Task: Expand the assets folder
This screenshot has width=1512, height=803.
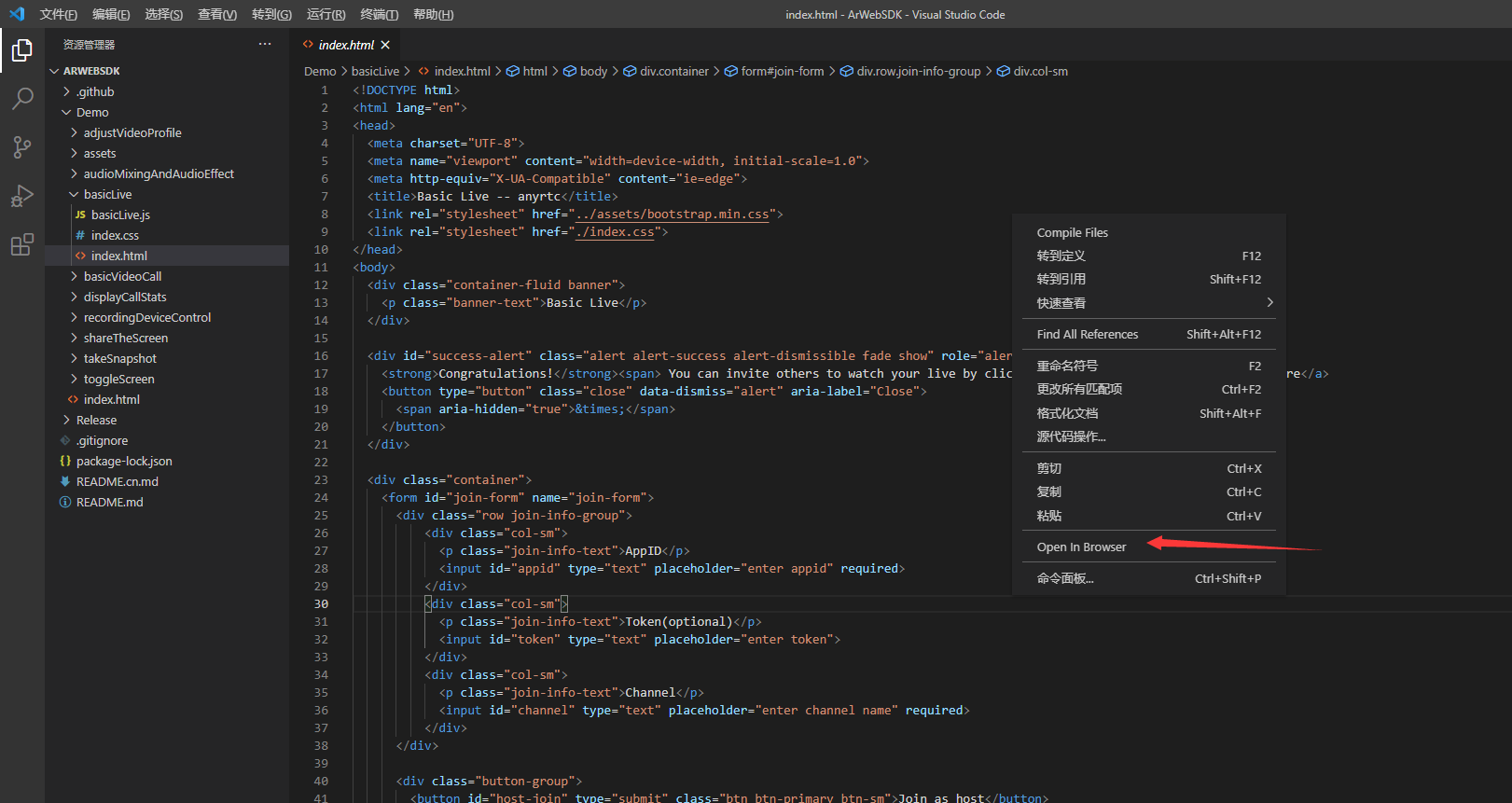Action: [74, 153]
